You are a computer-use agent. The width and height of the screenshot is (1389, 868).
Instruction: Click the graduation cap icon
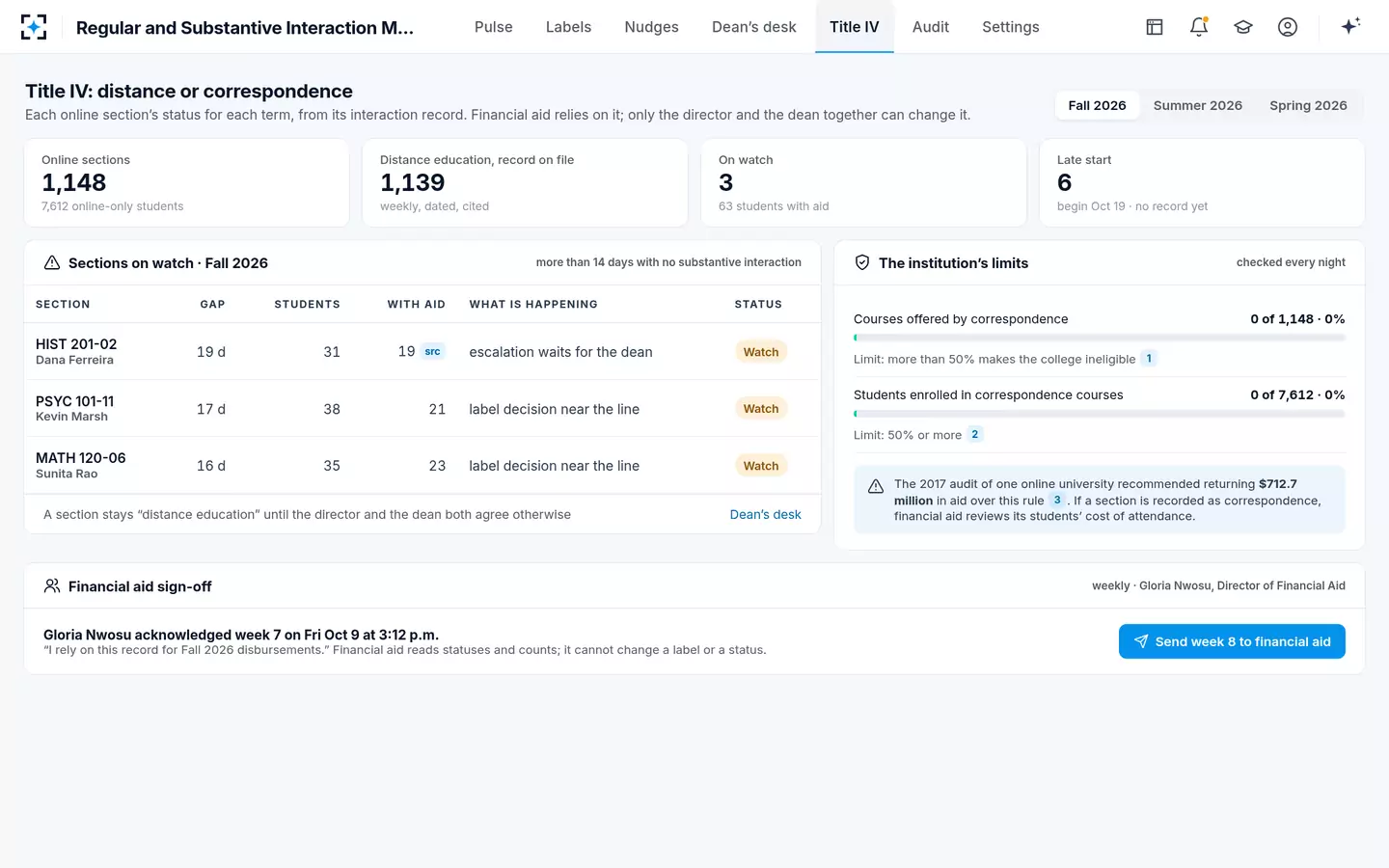1243,27
